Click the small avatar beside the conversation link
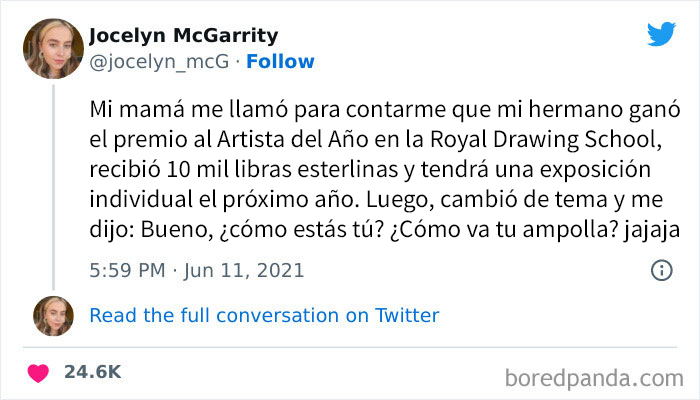 (x=52, y=316)
